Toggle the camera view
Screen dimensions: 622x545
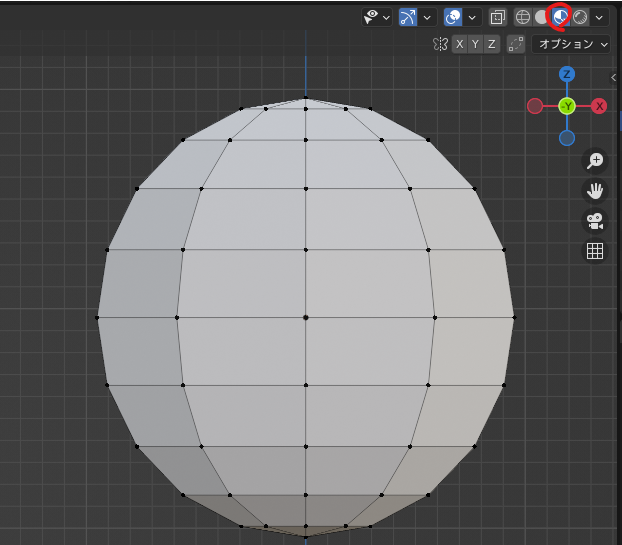(595, 221)
